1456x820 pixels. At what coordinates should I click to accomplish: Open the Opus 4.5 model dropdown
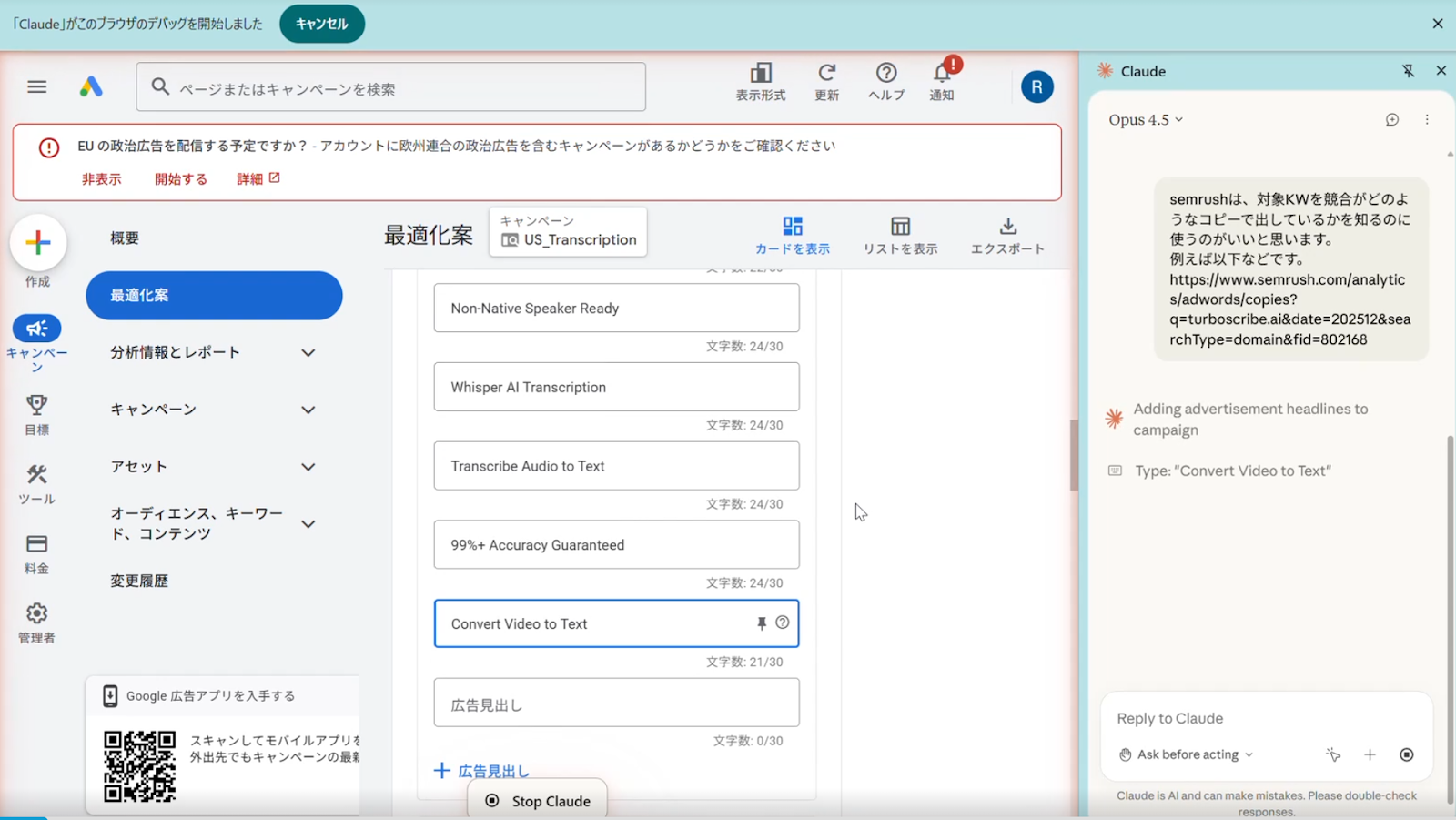pyautogui.click(x=1146, y=119)
